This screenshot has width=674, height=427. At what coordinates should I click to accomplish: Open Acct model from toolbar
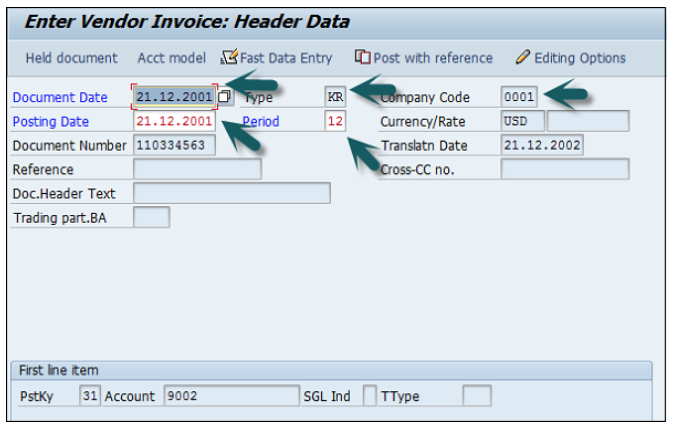point(172,58)
